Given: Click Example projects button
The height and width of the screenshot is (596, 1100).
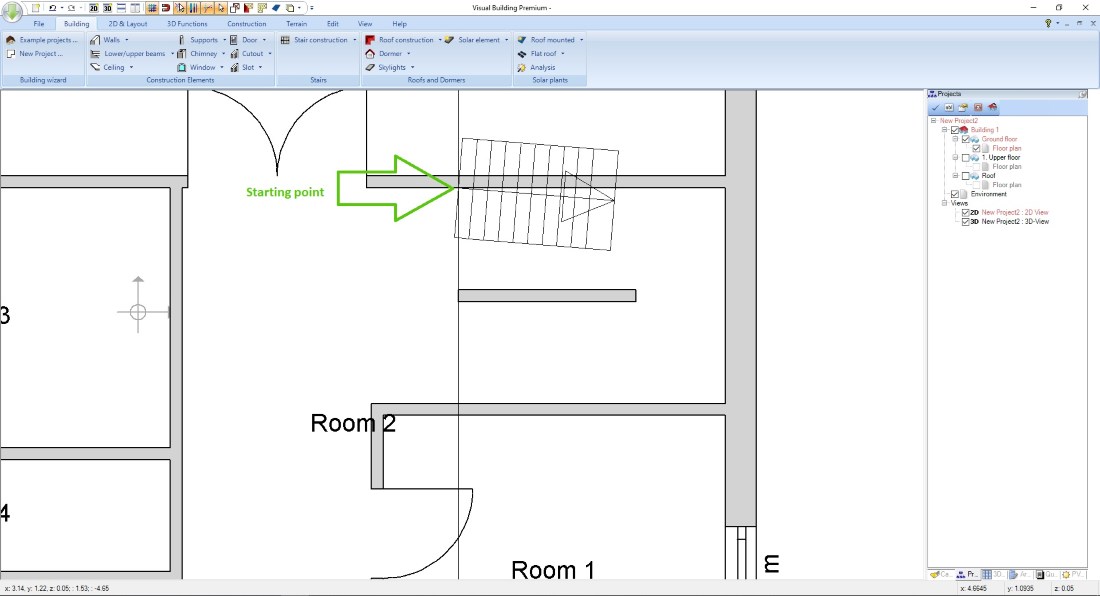Looking at the screenshot, I should pyautogui.click(x=47, y=40).
